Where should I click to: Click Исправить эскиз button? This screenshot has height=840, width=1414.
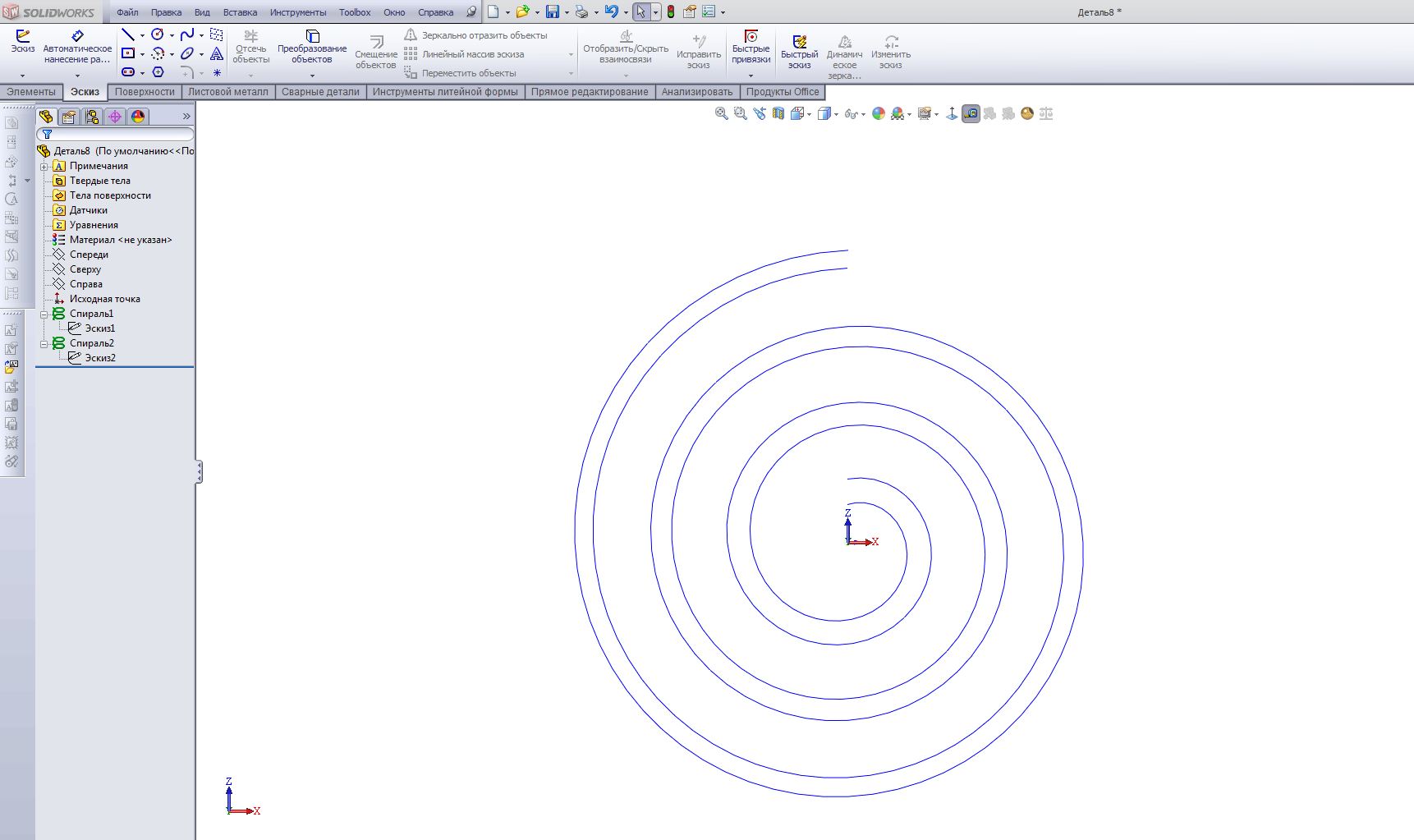pos(699,52)
